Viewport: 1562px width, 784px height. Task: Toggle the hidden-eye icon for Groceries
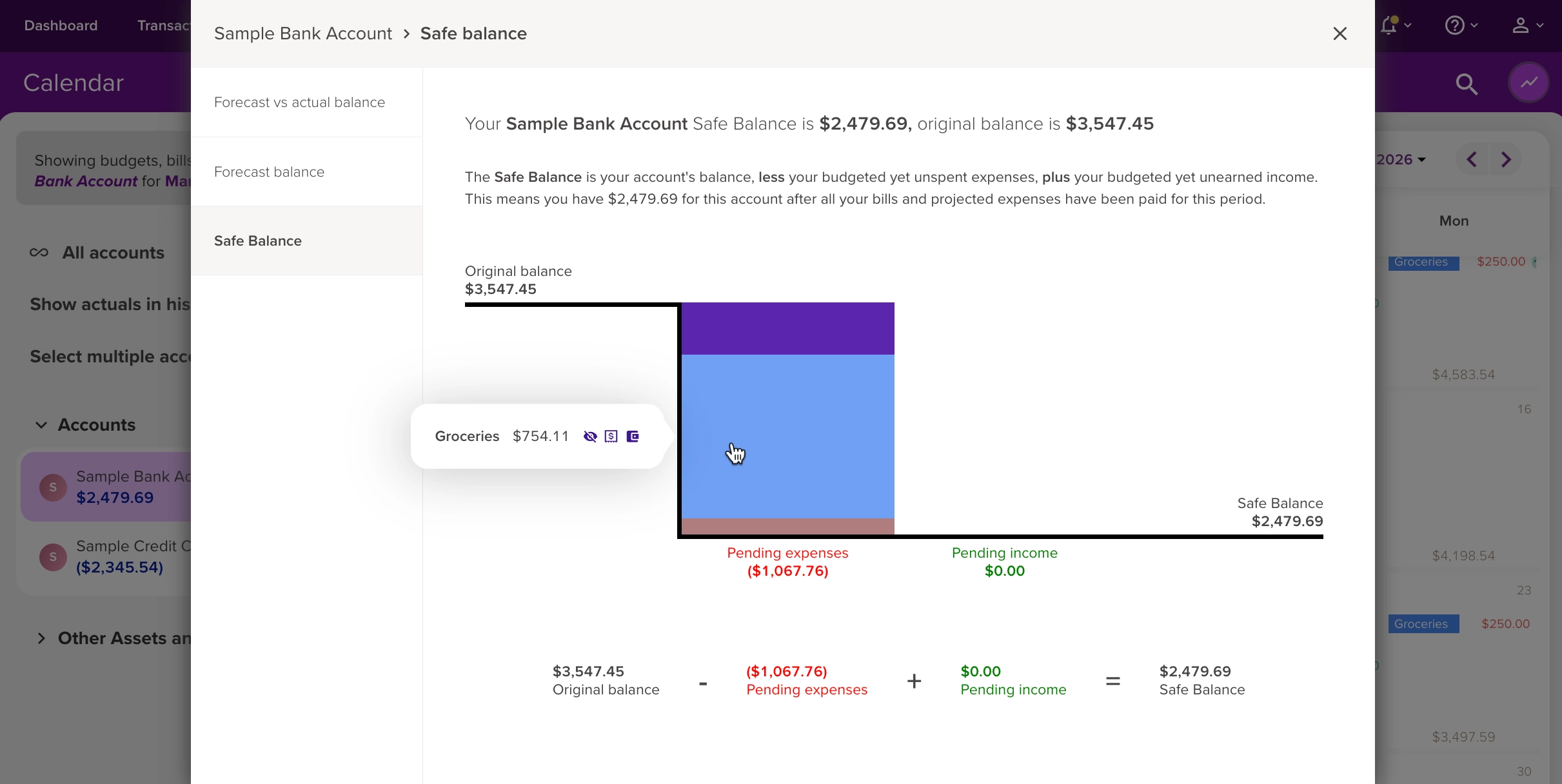(x=590, y=436)
